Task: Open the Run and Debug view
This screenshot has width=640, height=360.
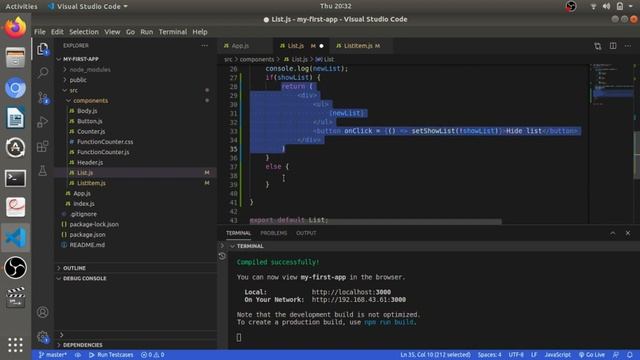Action: (43, 122)
